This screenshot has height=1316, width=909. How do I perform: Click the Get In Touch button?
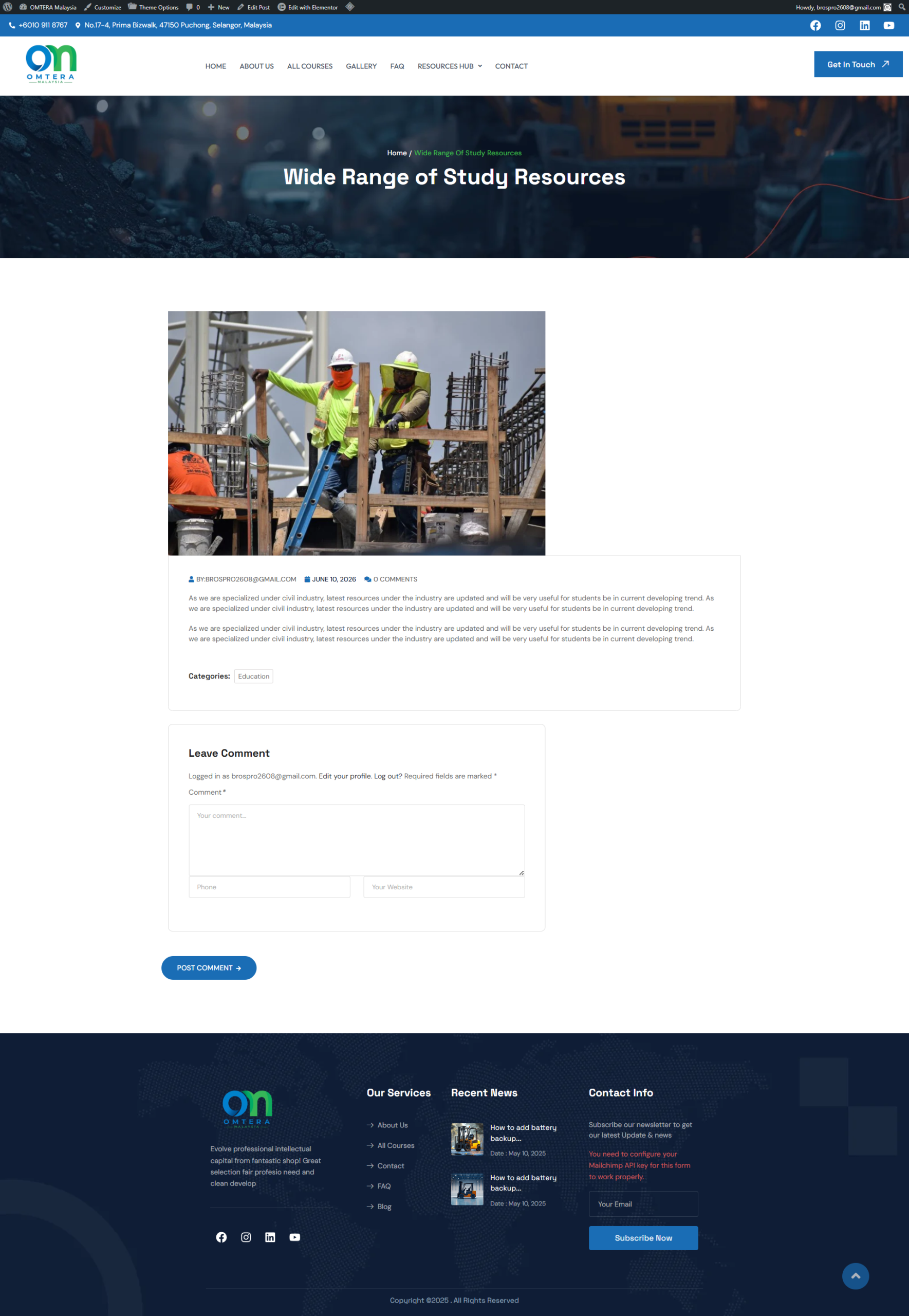[858, 64]
